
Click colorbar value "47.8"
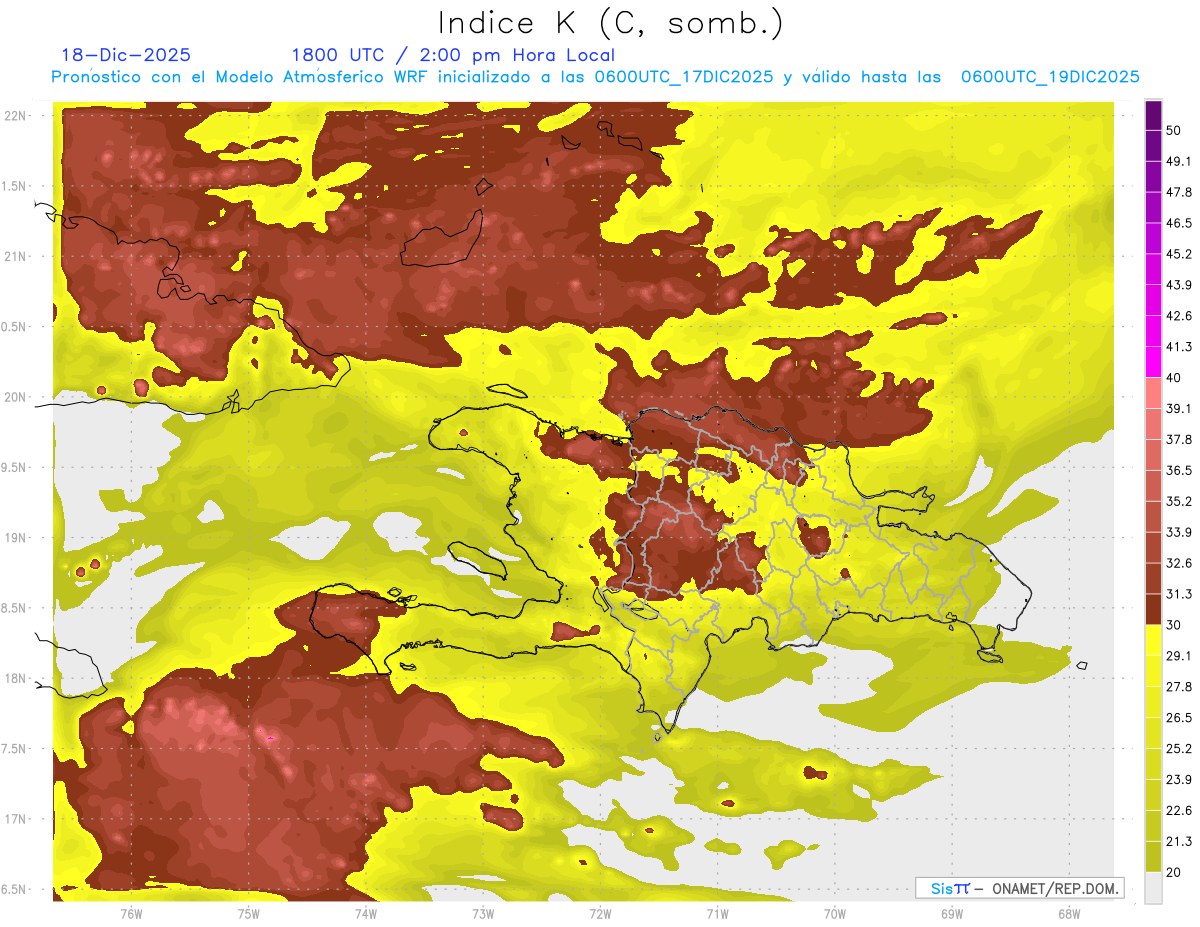[1179, 192]
